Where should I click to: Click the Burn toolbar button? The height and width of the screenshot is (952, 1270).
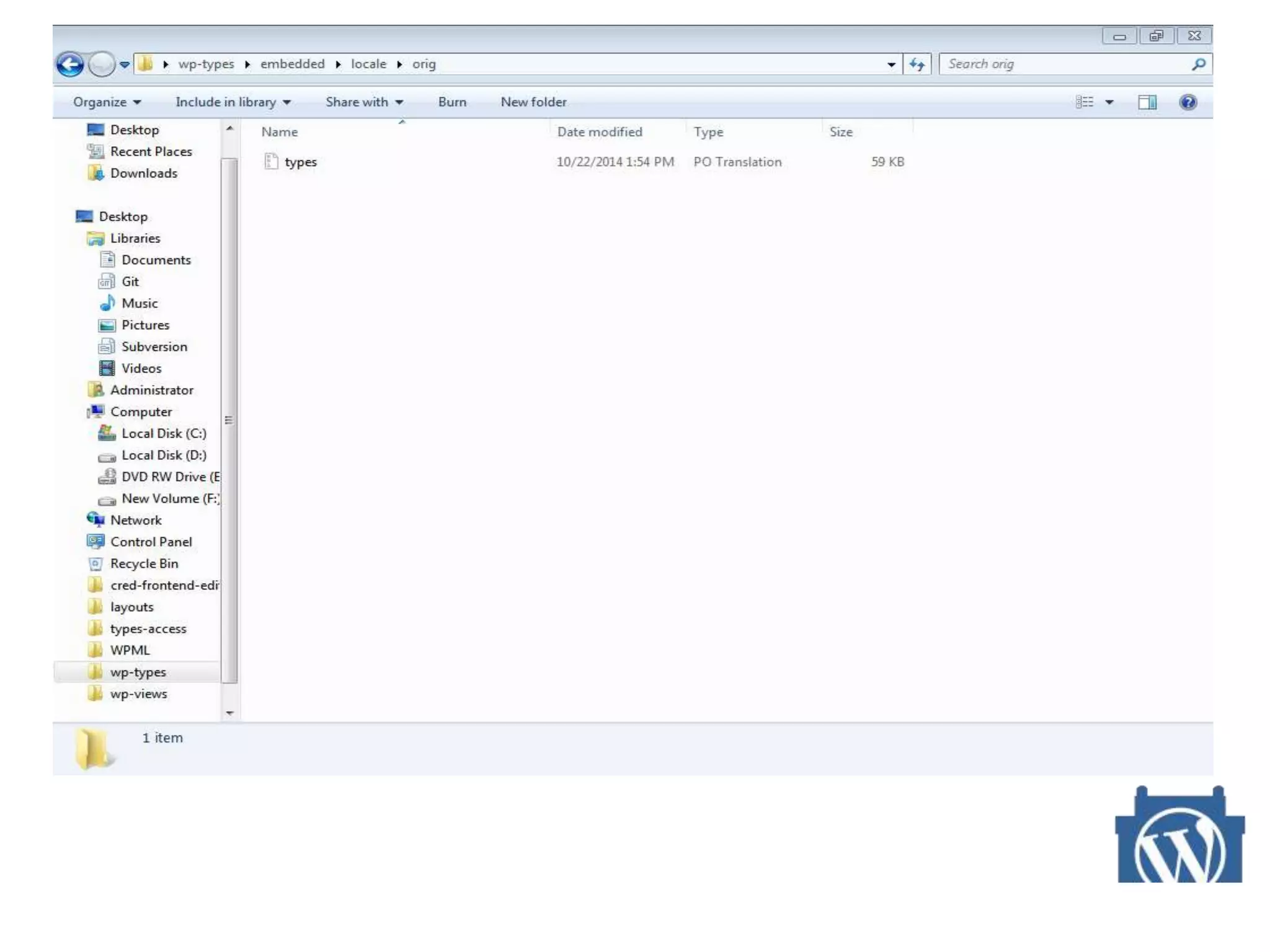[x=452, y=102]
